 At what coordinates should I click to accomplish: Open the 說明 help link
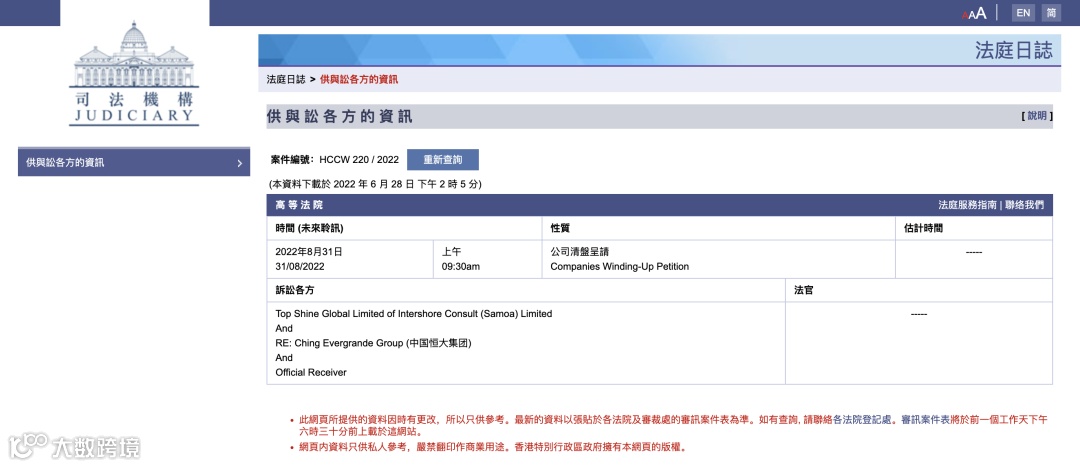[1037, 116]
